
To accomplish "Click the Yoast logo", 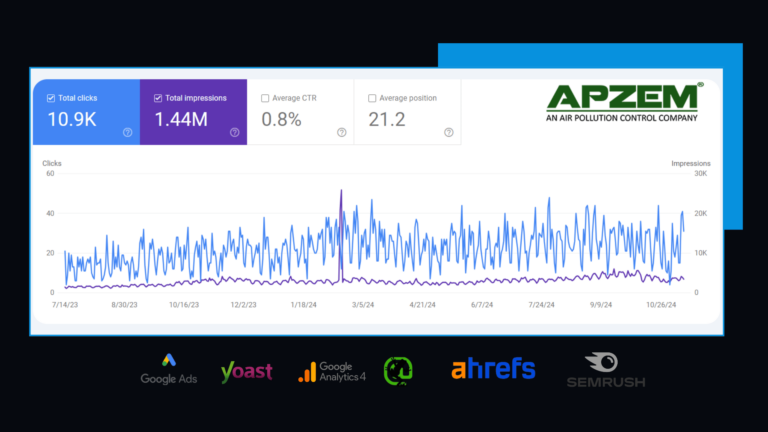I will point(246,372).
